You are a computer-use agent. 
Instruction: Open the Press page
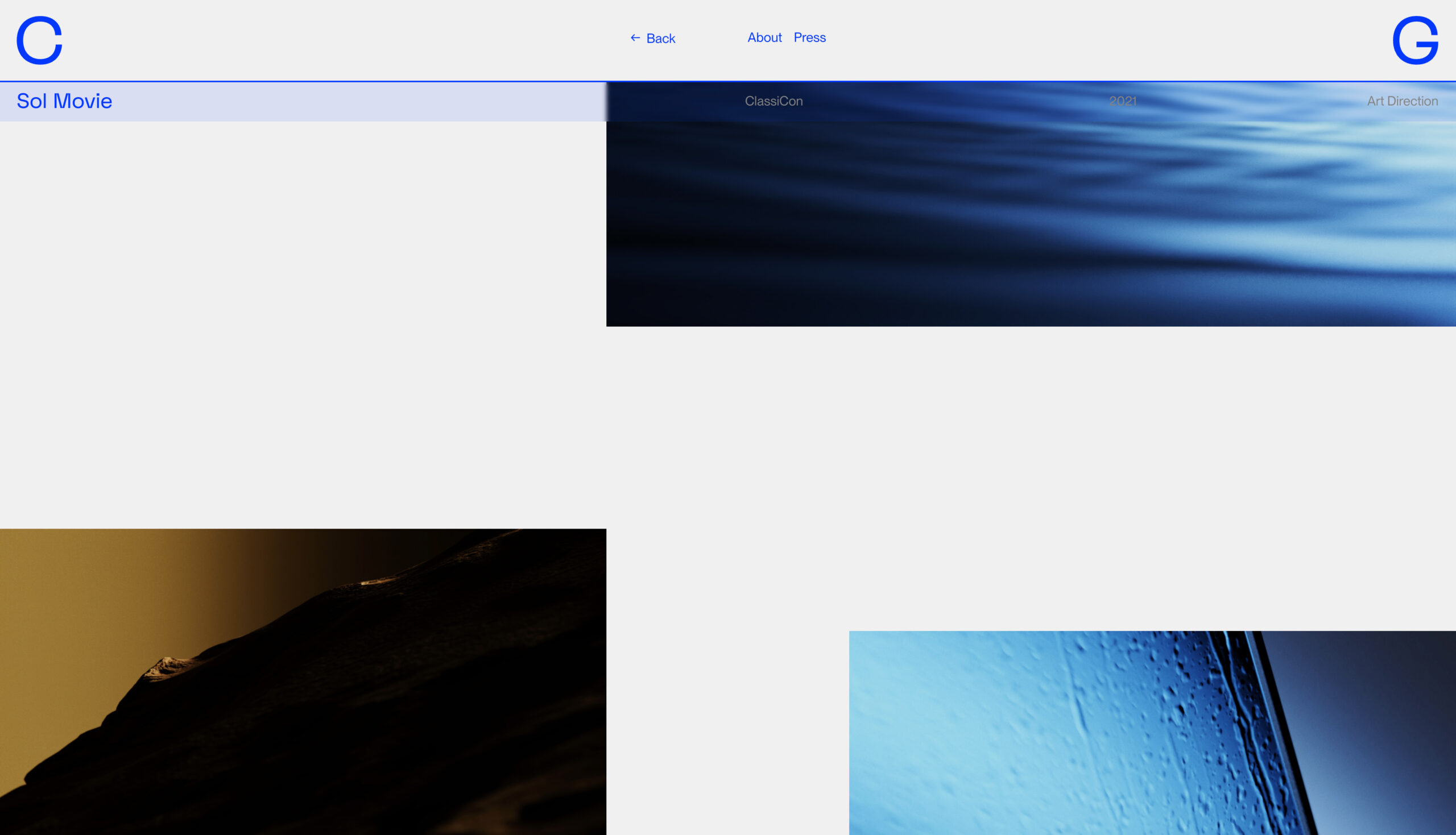pos(809,38)
